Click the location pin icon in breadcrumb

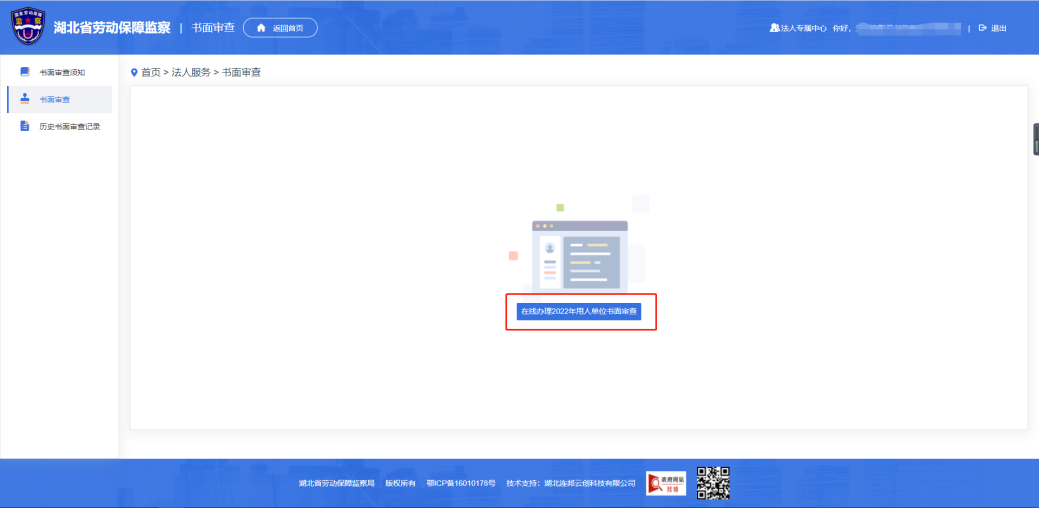[134, 73]
